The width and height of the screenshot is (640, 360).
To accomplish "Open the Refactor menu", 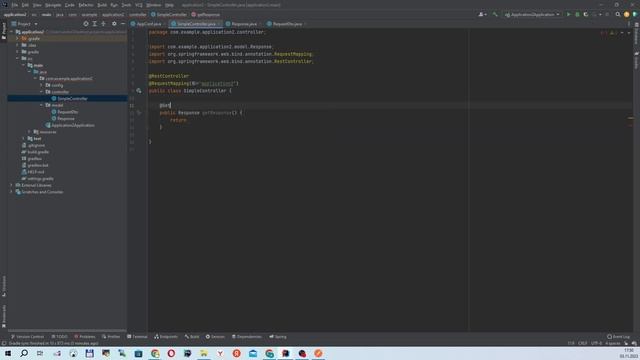I will (x=86, y=5).
